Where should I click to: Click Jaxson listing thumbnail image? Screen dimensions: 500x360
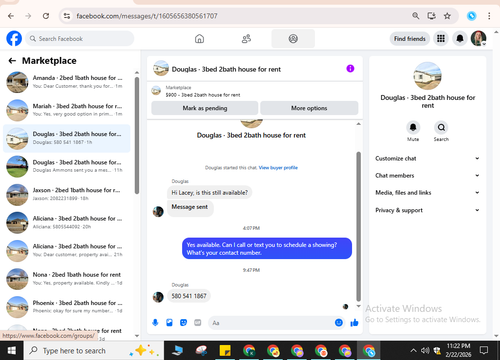coord(17,195)
